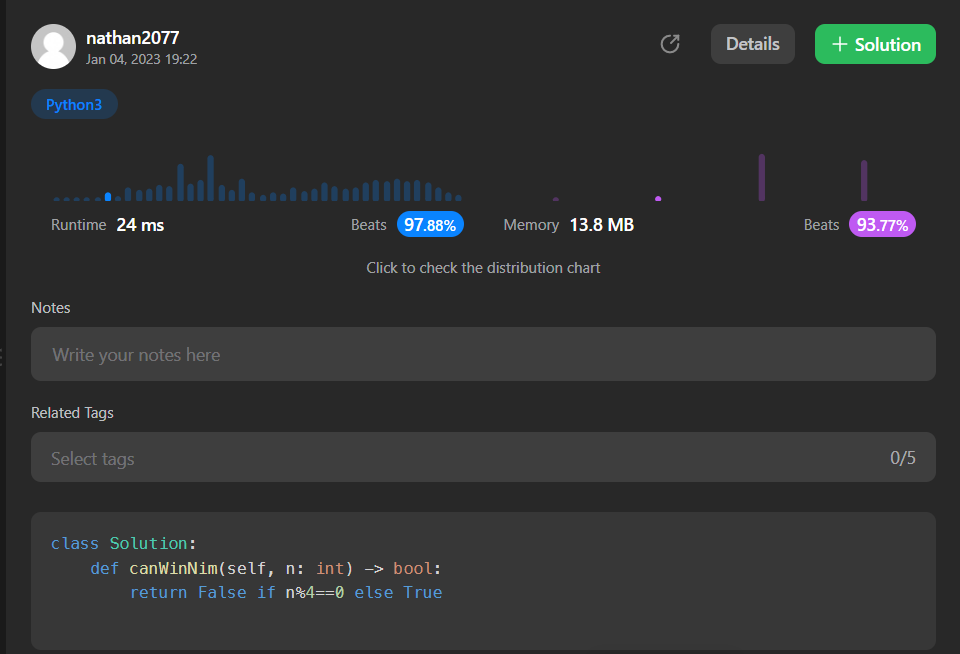The height and width of the screenshot is (654, 960).
Task: Open the submission Details
Action: coord(752,44)
